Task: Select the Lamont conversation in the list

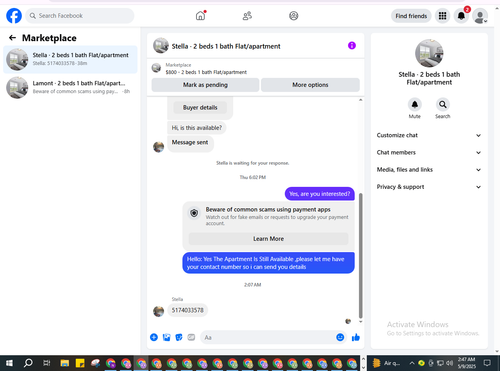Action: tap(70, 87)
